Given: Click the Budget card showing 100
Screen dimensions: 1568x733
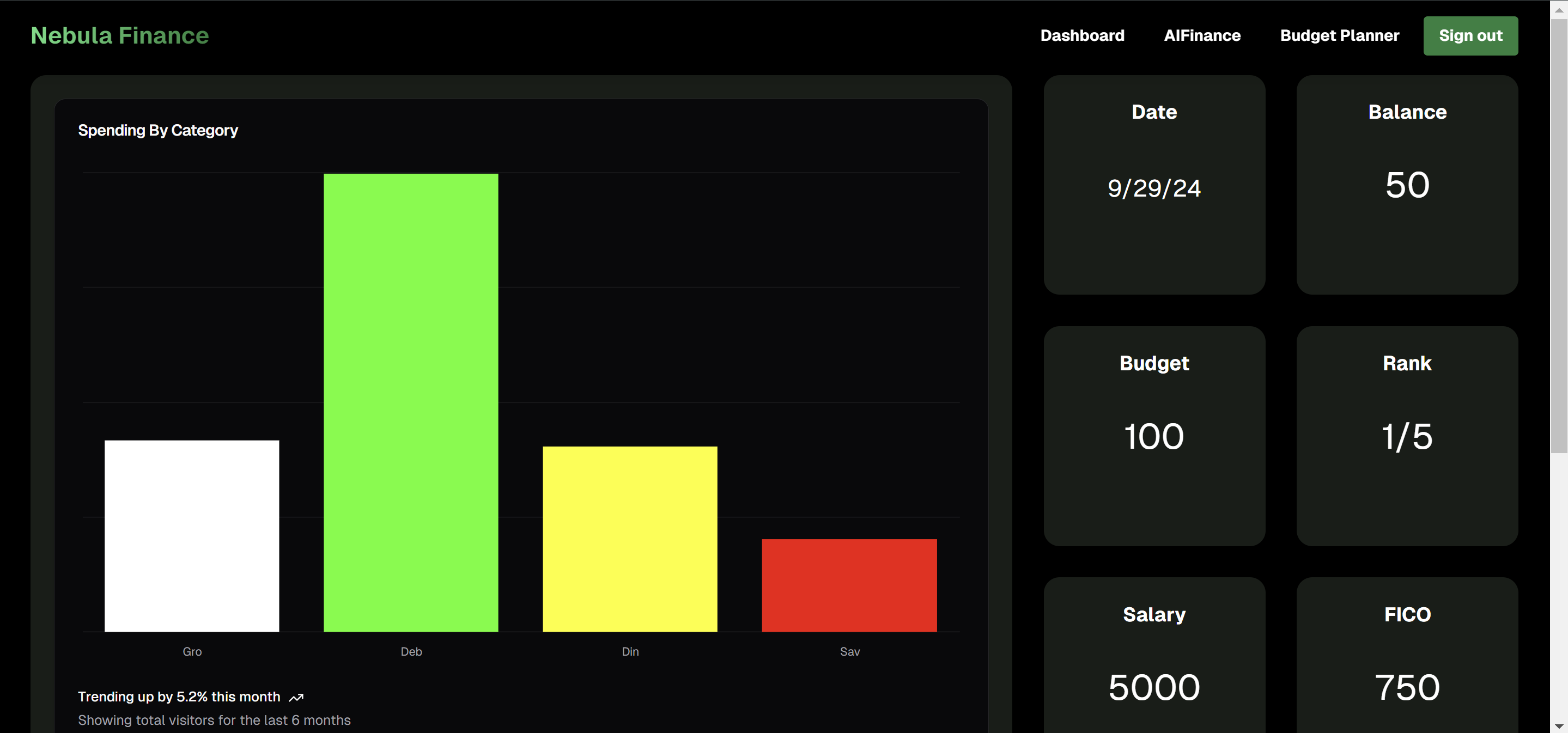Looking at the screenshot, I should click(1154, 436).
